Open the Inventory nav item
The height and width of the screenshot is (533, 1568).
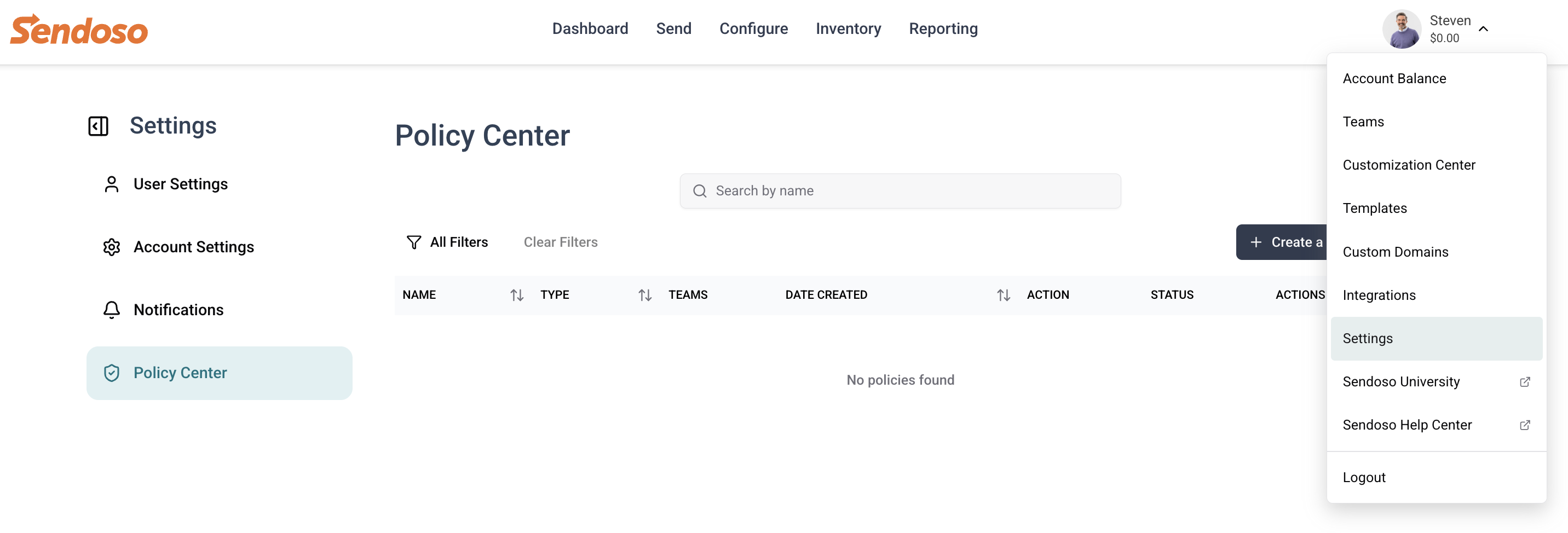click(x=849, y=28)
